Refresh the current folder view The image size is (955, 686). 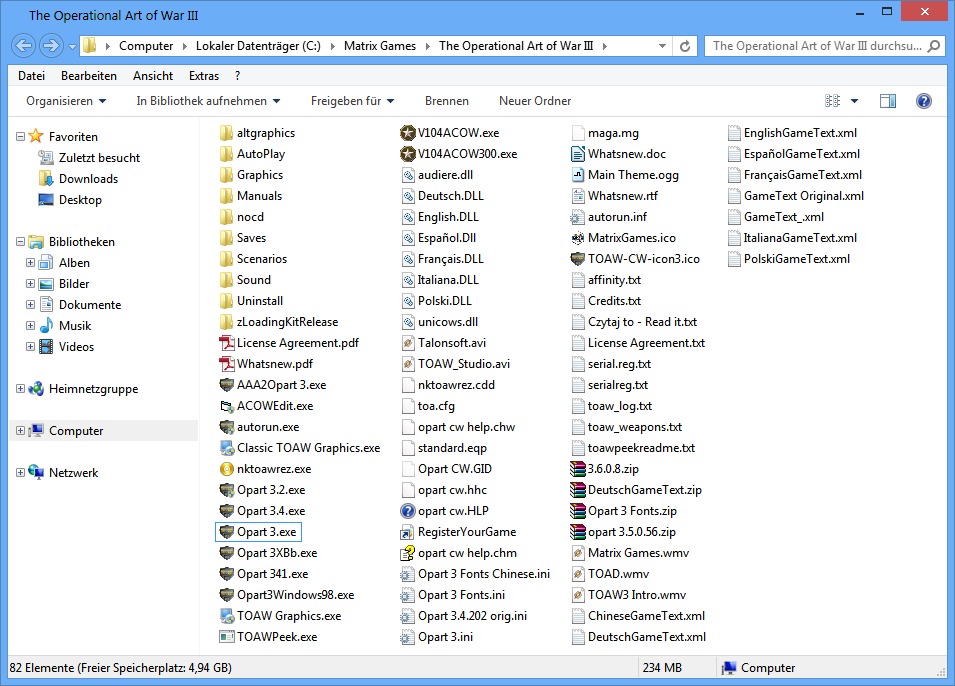click(x=685, y=46)
